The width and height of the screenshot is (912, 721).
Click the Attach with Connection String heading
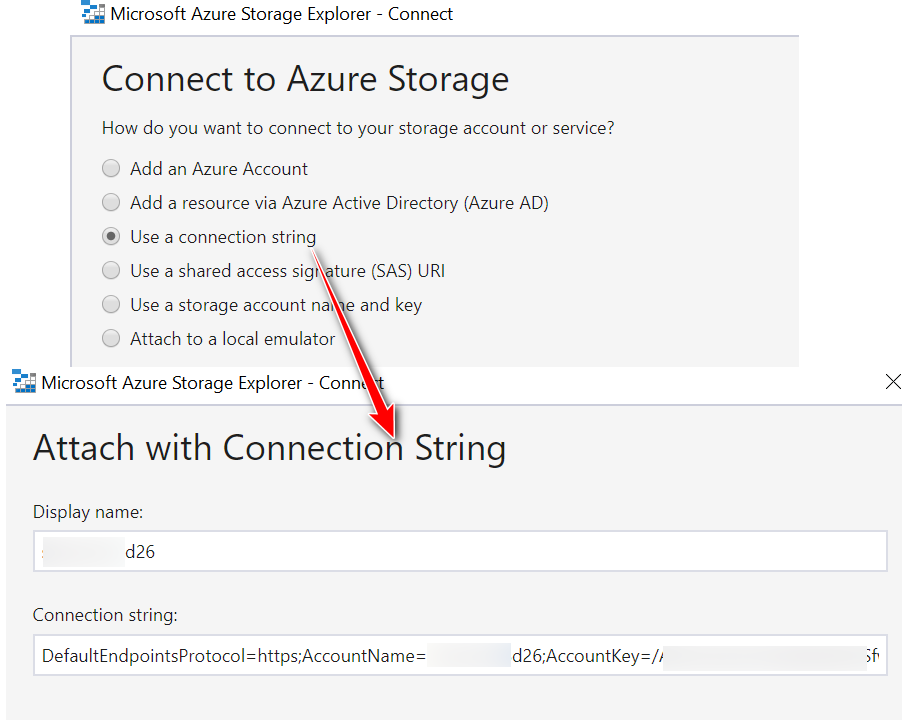(270, 448)
